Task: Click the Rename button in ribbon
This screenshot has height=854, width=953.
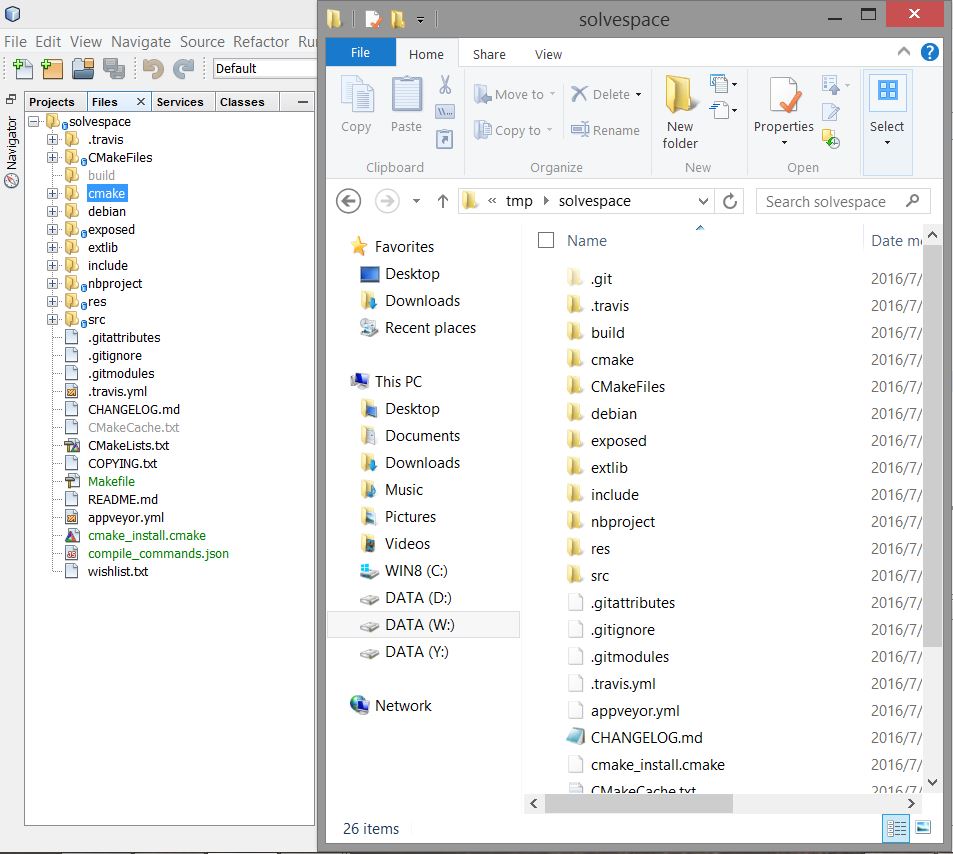Action: (605, 130)
